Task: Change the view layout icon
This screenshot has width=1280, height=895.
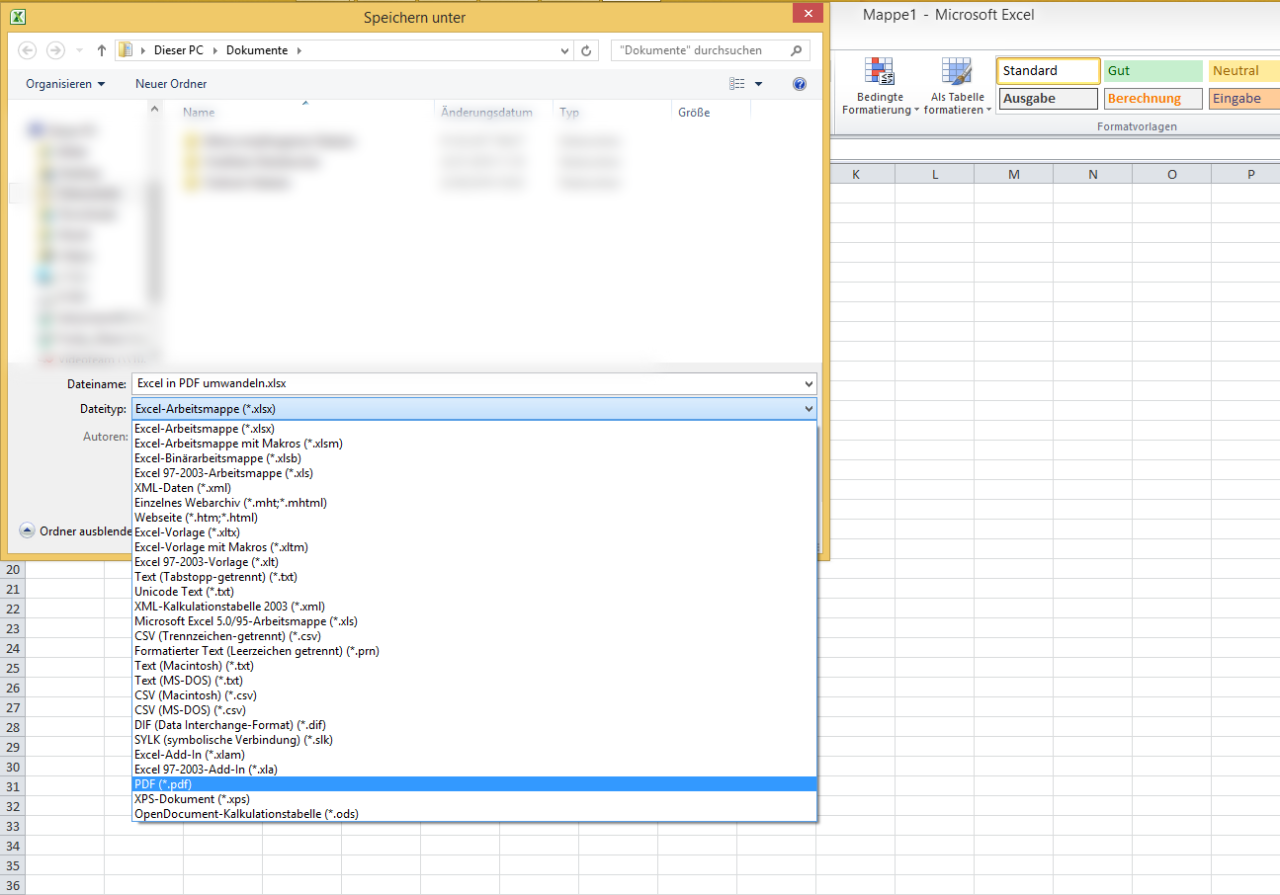Action: pos(737,84)
